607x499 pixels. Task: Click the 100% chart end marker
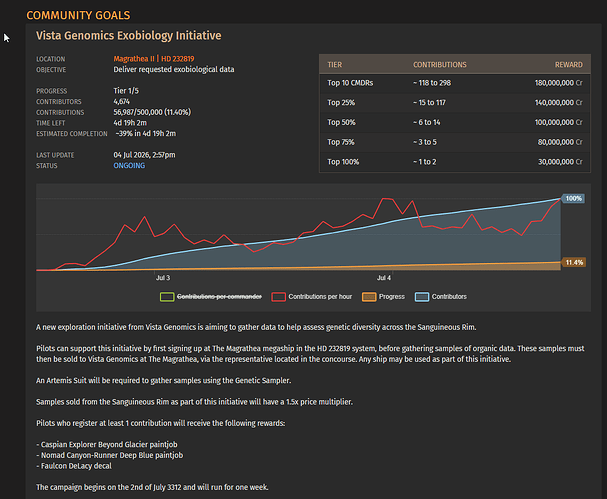[x=573, y=199]
